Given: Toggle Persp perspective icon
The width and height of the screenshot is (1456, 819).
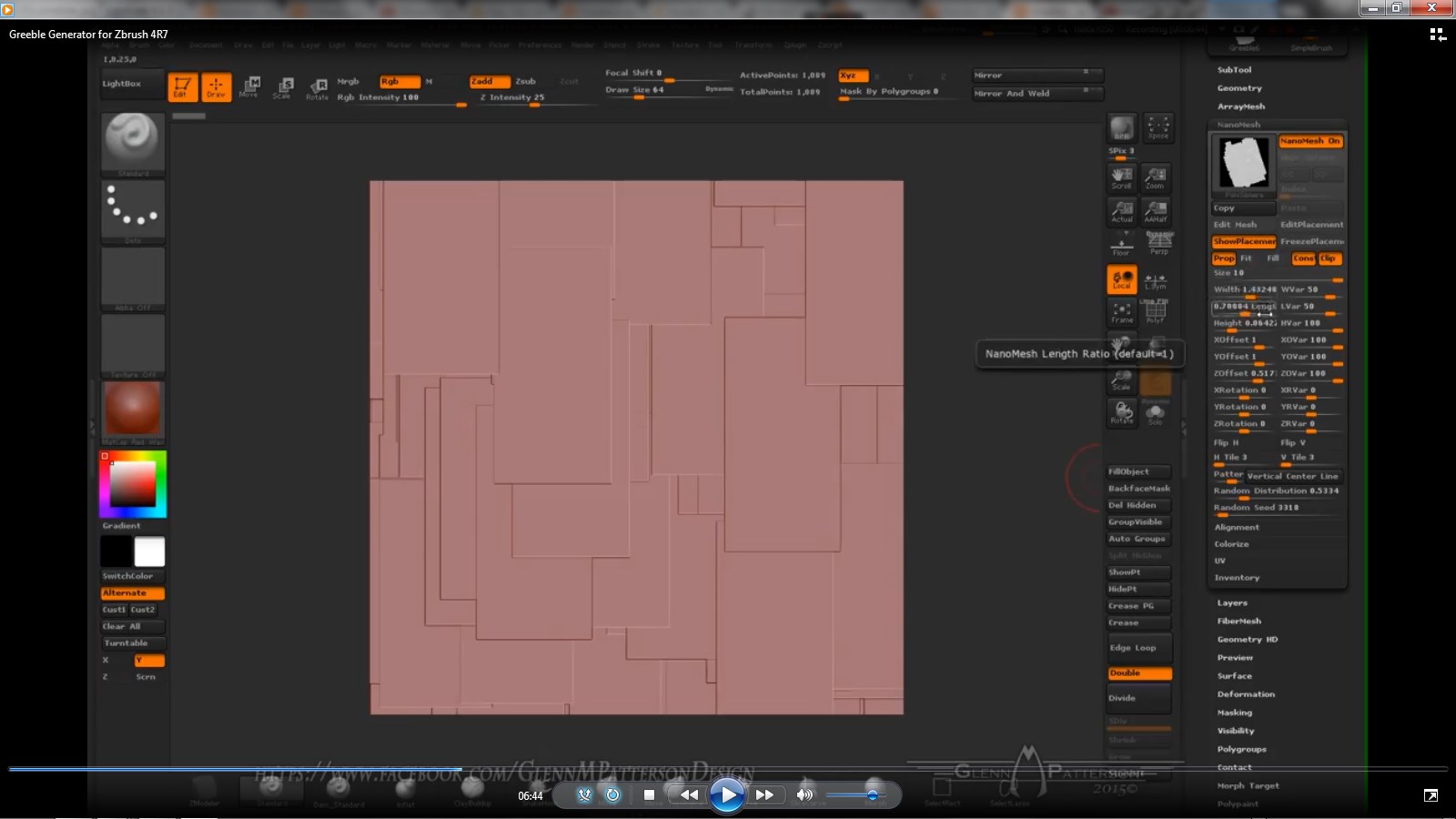Looking at the screenshot, I should tap(1158, 244).
